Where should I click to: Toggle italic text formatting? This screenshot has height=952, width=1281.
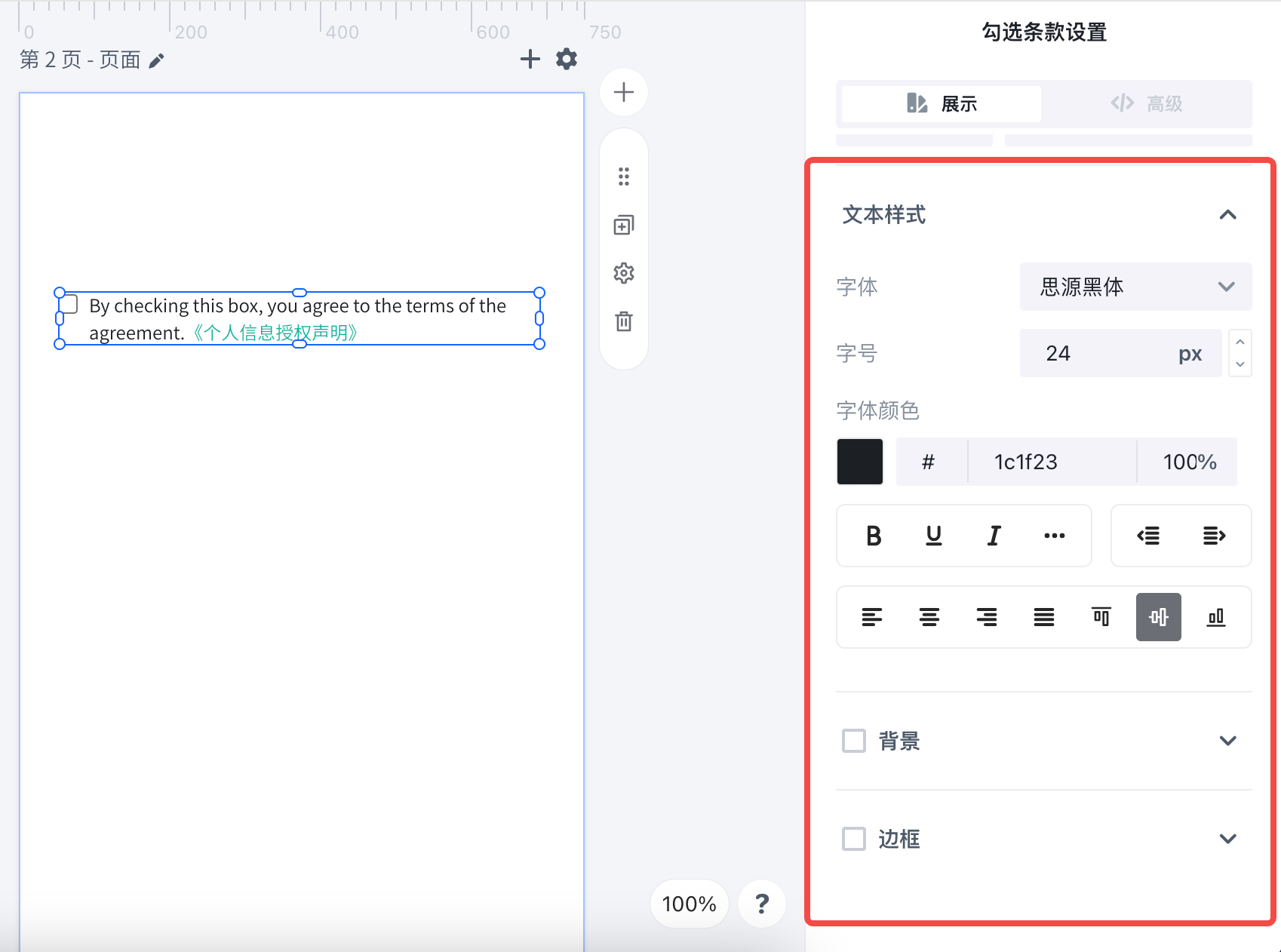pos(994,536)
